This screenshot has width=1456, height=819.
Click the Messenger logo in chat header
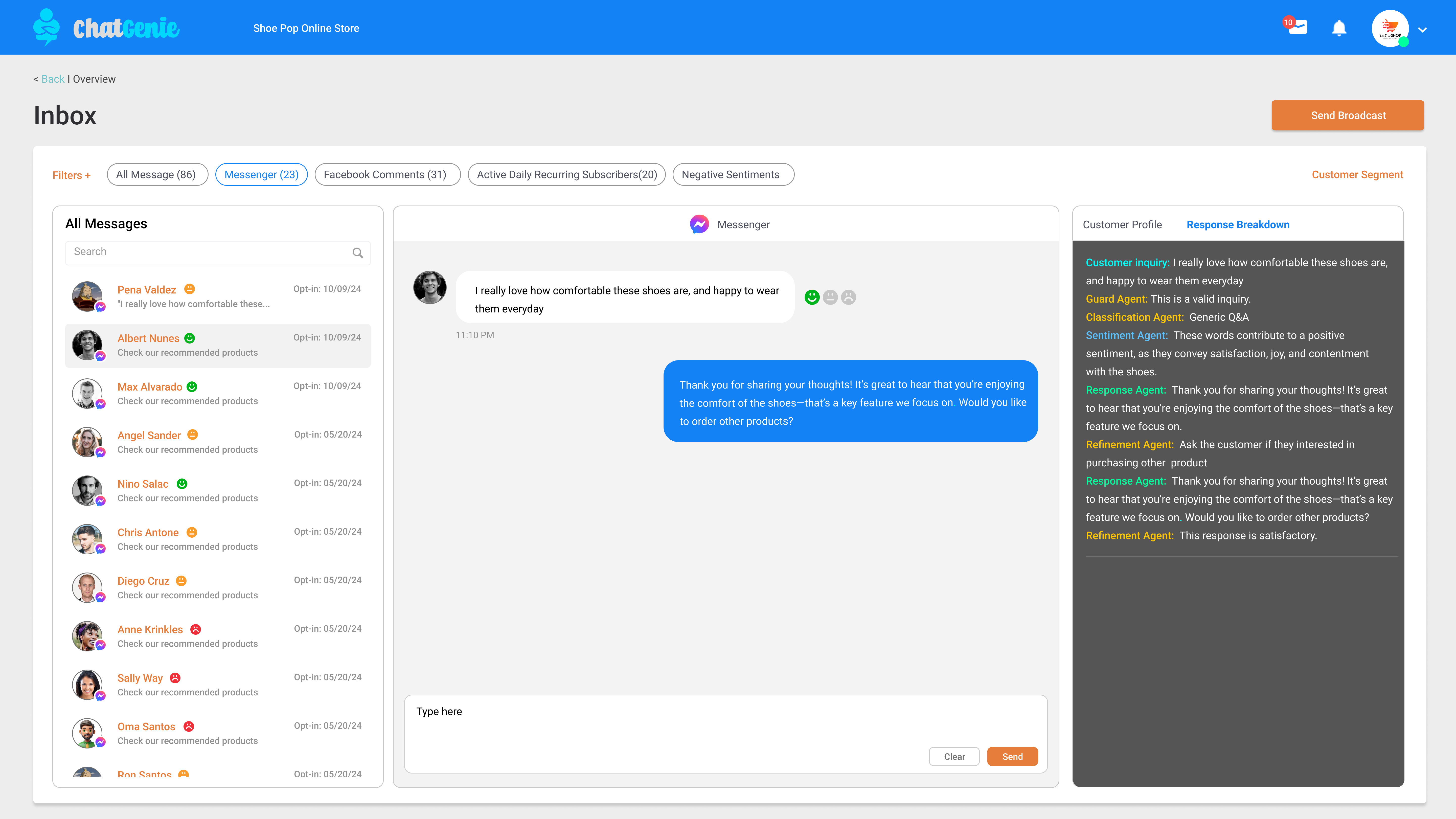pyautogui.click(x=699, y=224)
